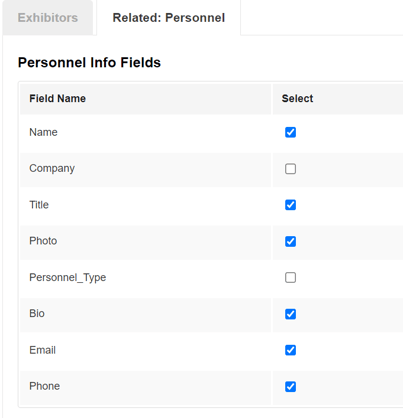This screenshot has width=403, height=418.
Task: Click the Email field name text
Action: [42, 350]
